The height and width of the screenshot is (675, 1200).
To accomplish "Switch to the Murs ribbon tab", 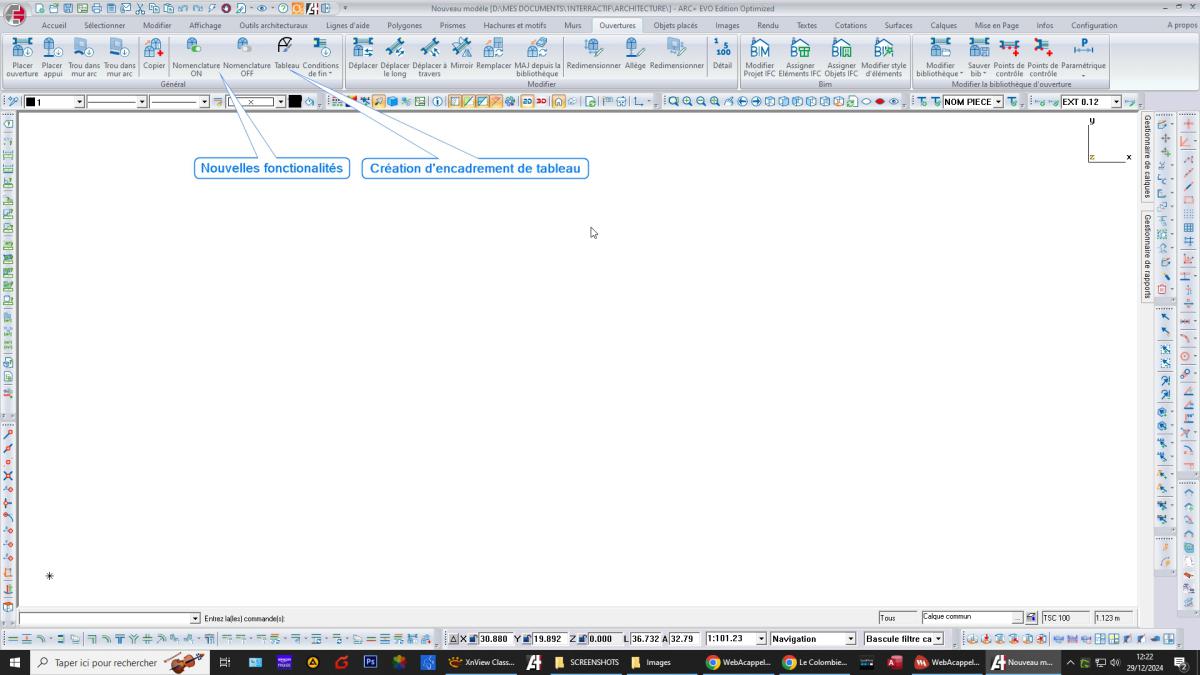I will pos(572,25).
